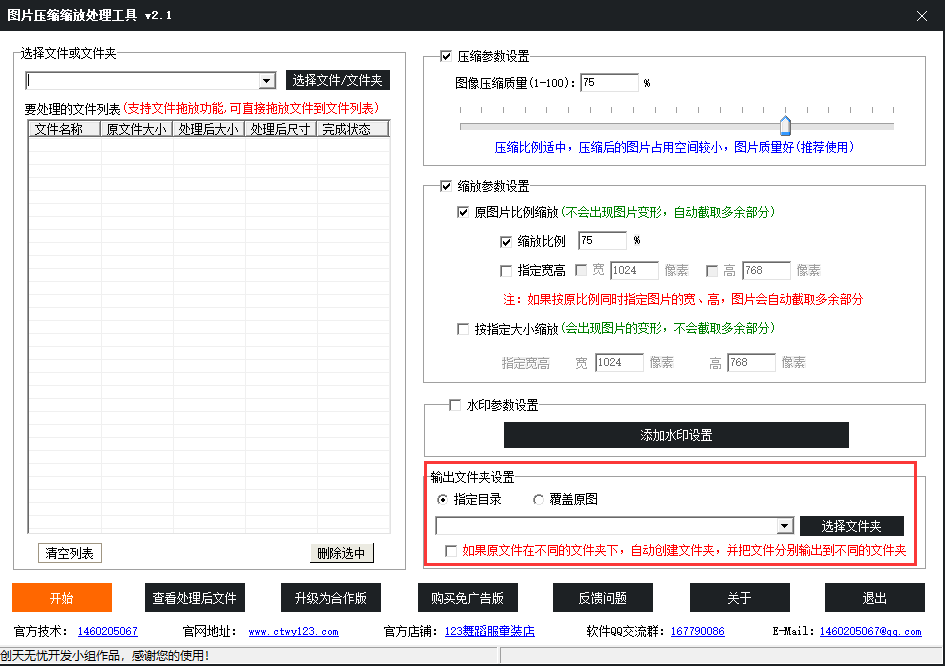Open 查看处理后文件 to view processed files

(195, 598)
